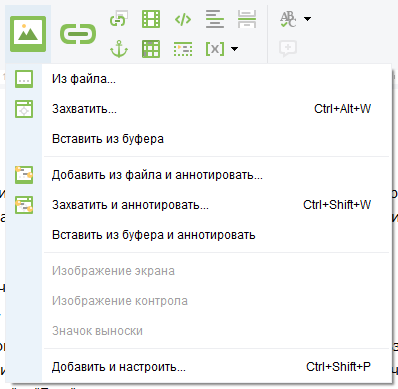Click the icon beside 'Из файла...'
This screenshot has height=389, width=398.
point(24,79)
